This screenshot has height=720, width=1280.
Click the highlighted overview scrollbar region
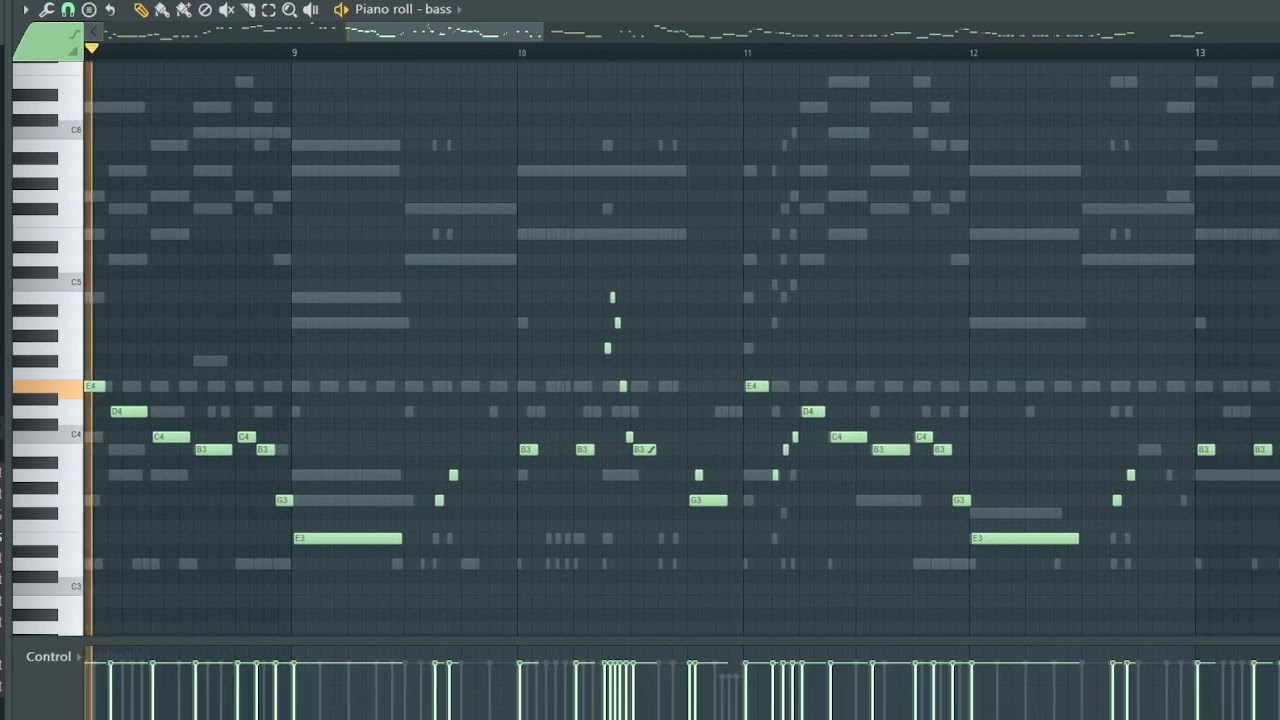pos(444,32)
